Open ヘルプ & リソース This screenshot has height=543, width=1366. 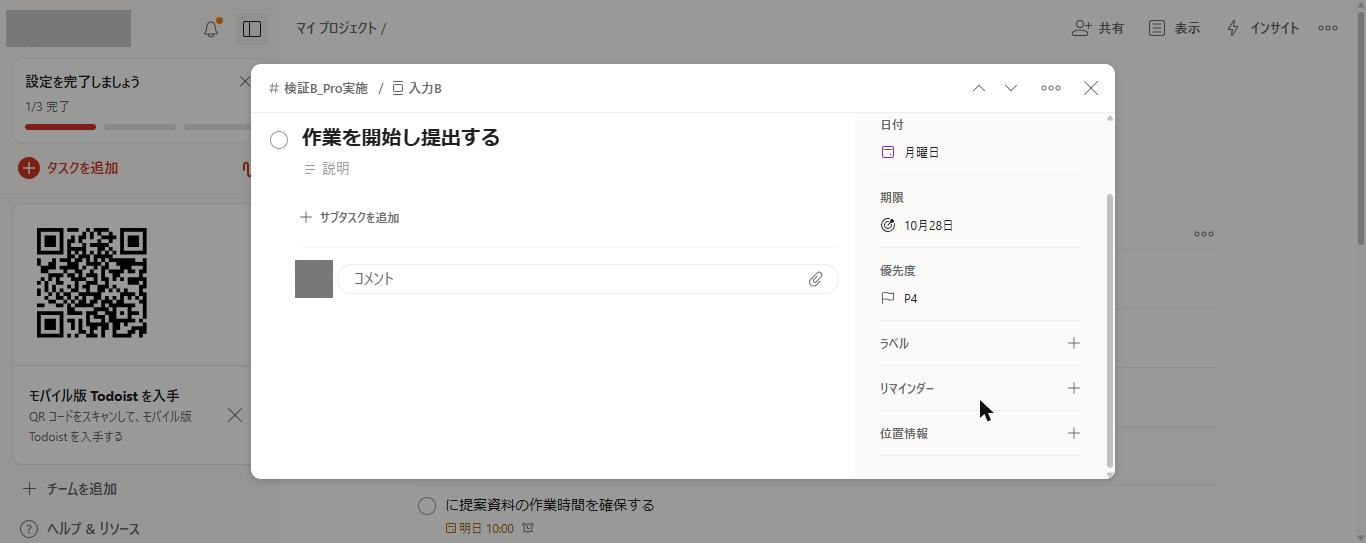(81, 529)
